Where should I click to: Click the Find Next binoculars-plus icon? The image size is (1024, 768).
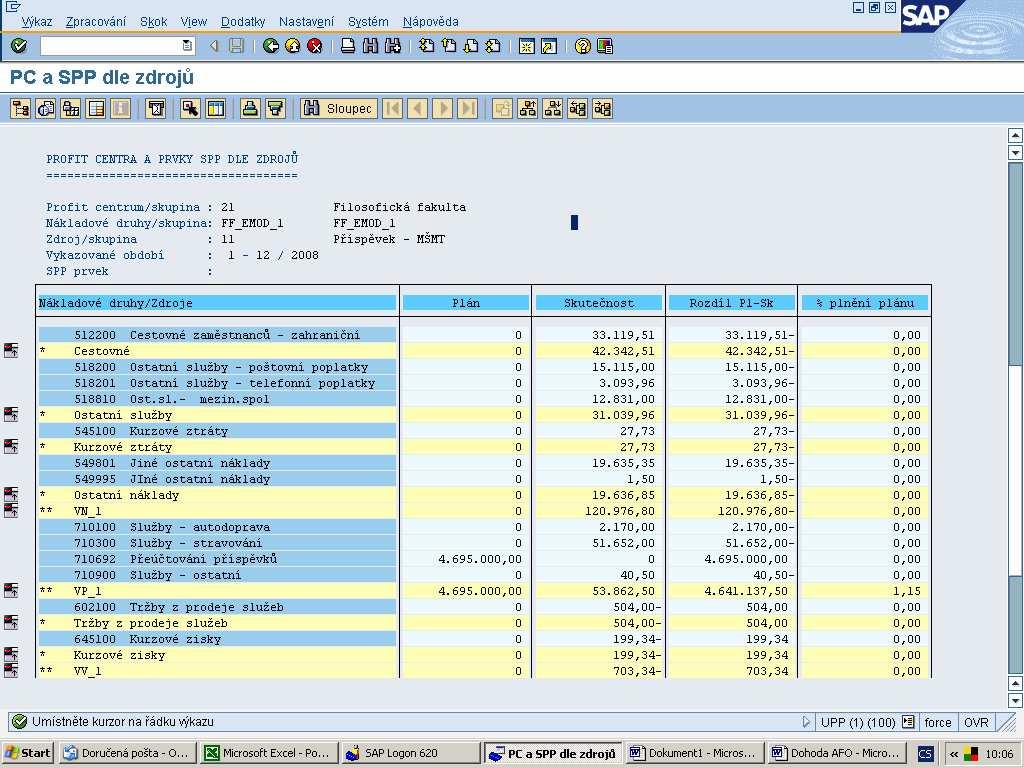coord(392,46)
